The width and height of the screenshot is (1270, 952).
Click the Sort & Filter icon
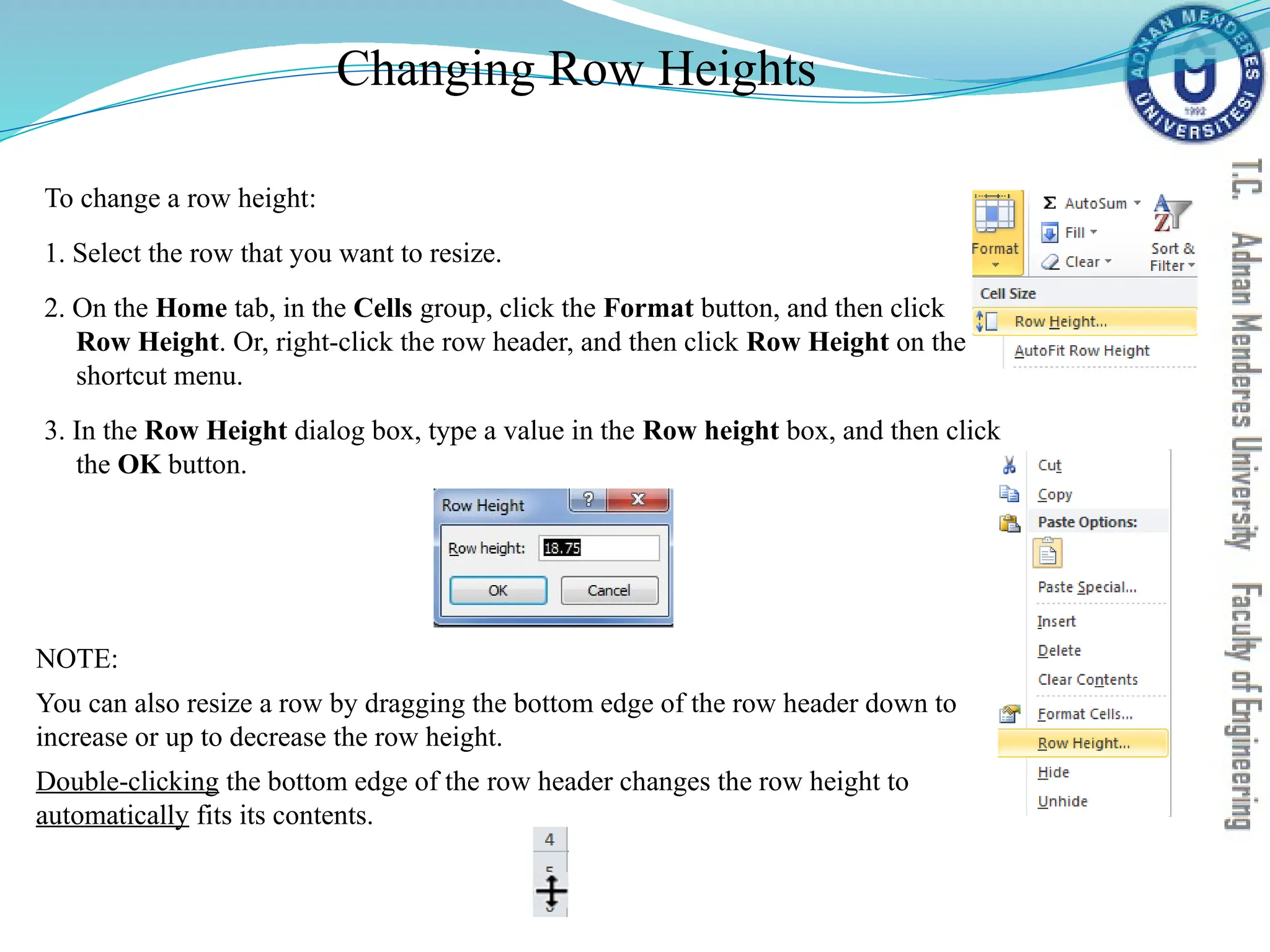(x=1171, y=214)
